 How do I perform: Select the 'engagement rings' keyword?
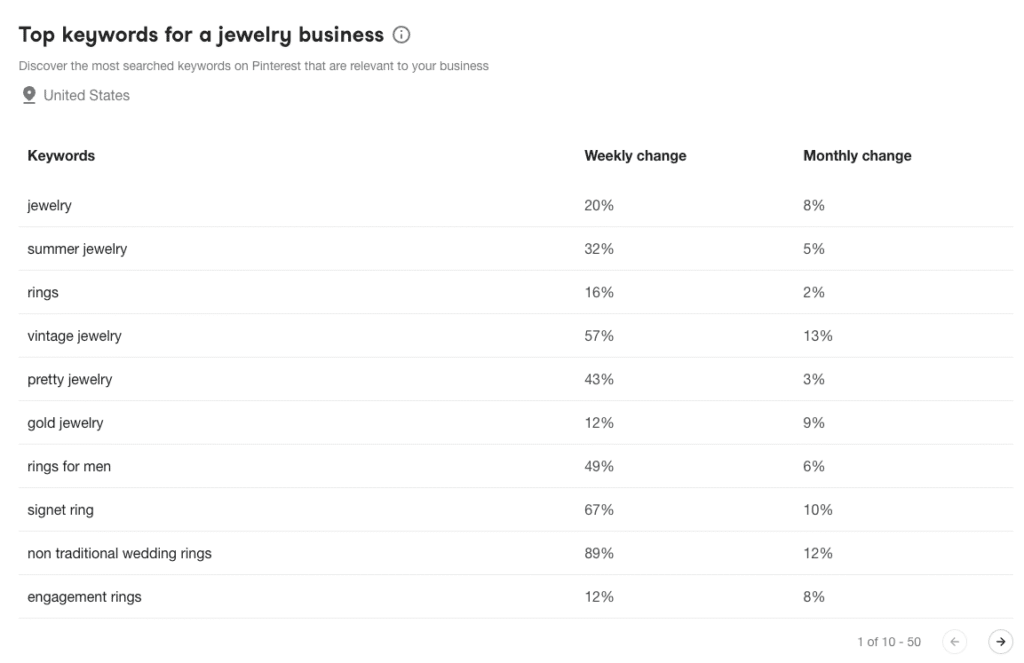coord(84,597)
